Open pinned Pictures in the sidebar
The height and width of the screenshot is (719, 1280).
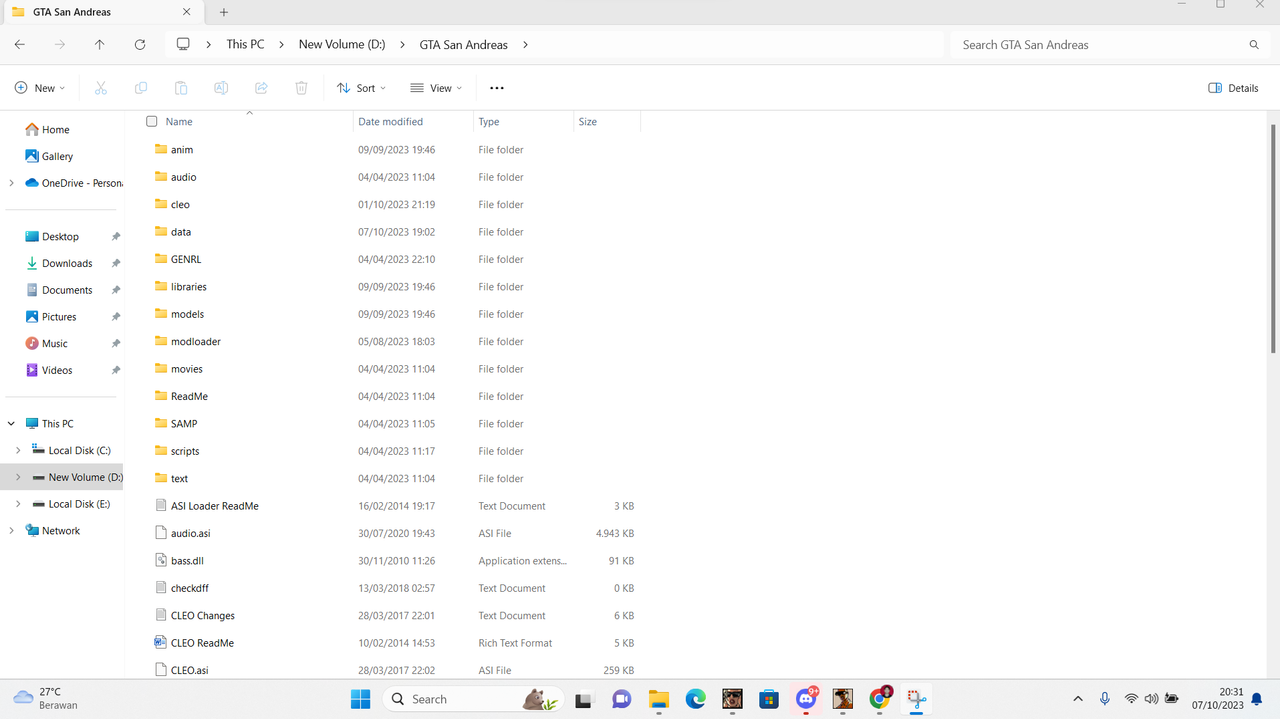click(51, 317)
